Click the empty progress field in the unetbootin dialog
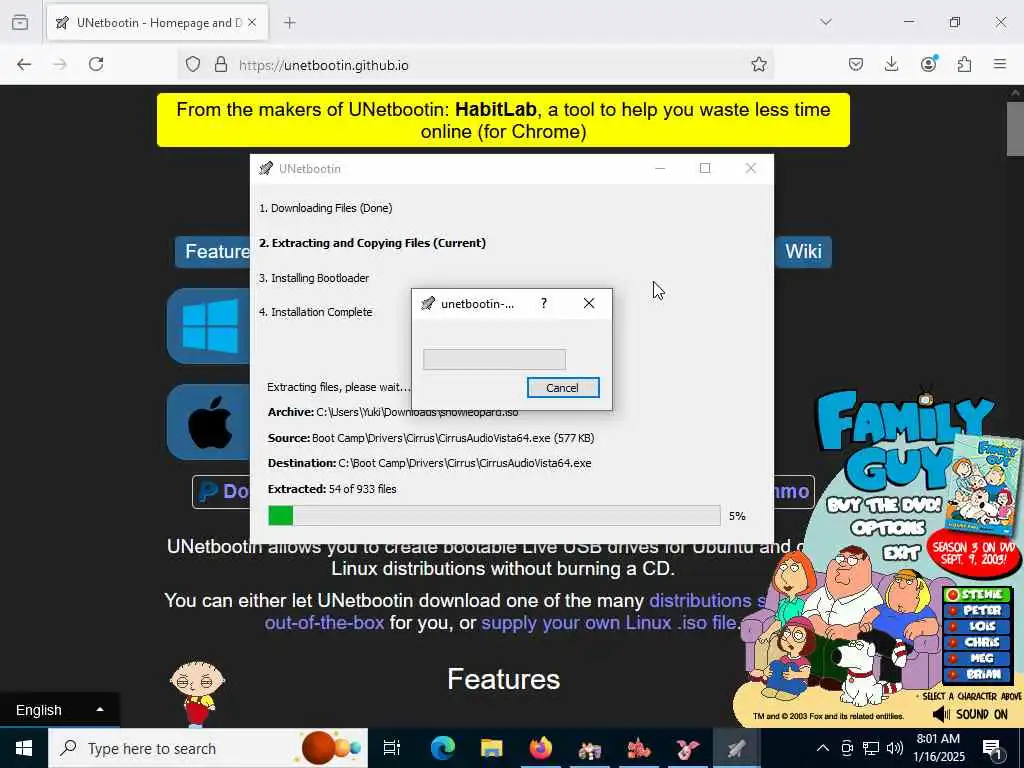 [494, 359]
